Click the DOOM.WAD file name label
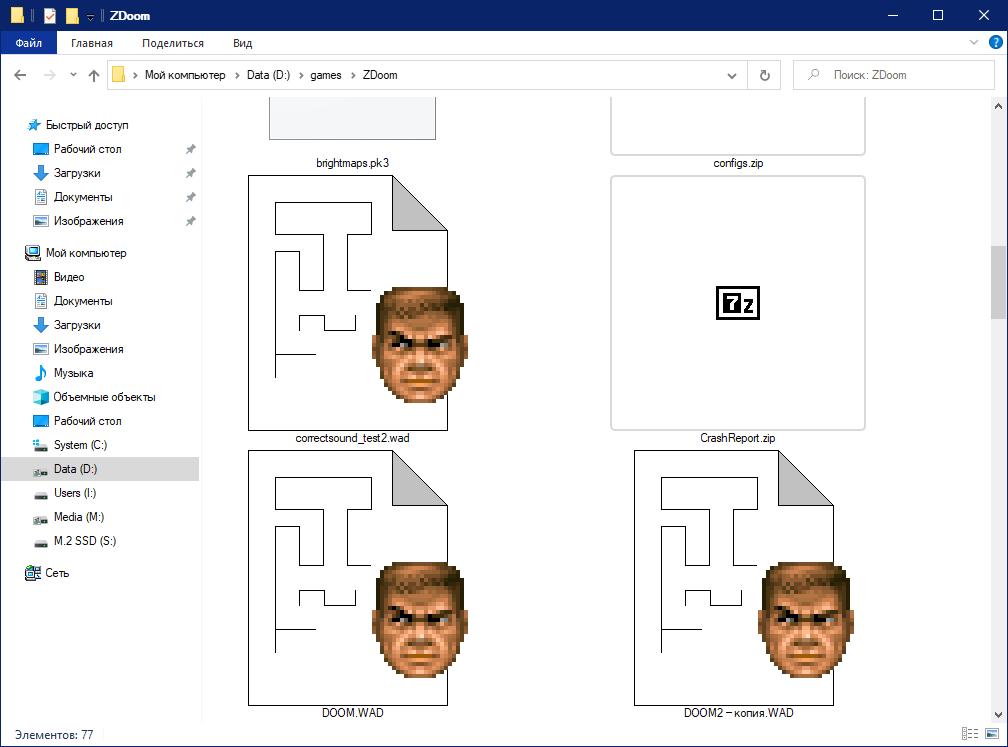 click(352, 713)
